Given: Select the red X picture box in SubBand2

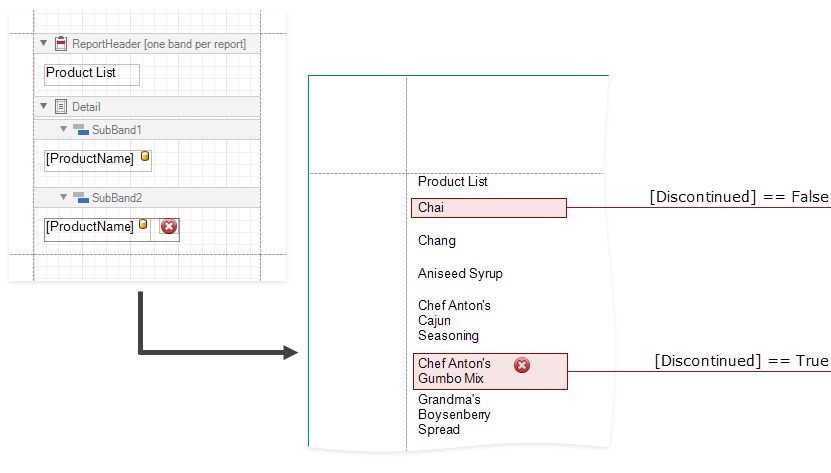Looking at the screenshot, I should coord(169,227).
